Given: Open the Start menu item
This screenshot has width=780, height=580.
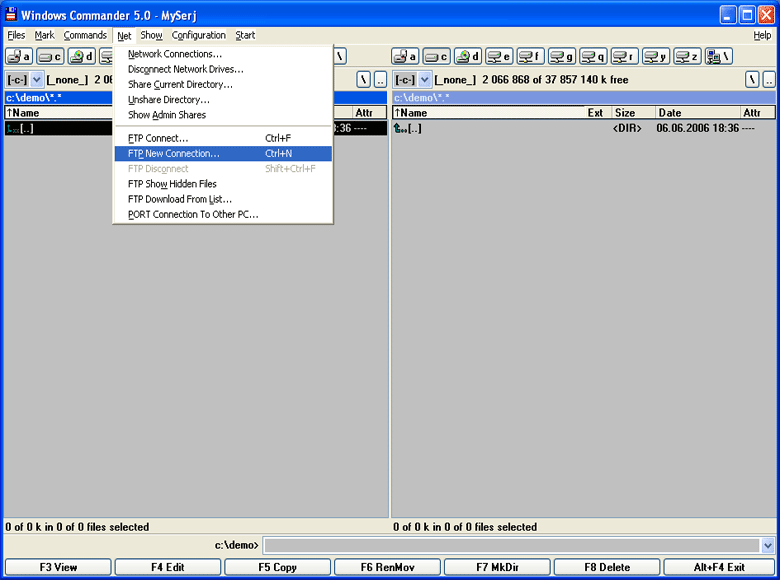Looking at the screenshot, I should (245, 35).
